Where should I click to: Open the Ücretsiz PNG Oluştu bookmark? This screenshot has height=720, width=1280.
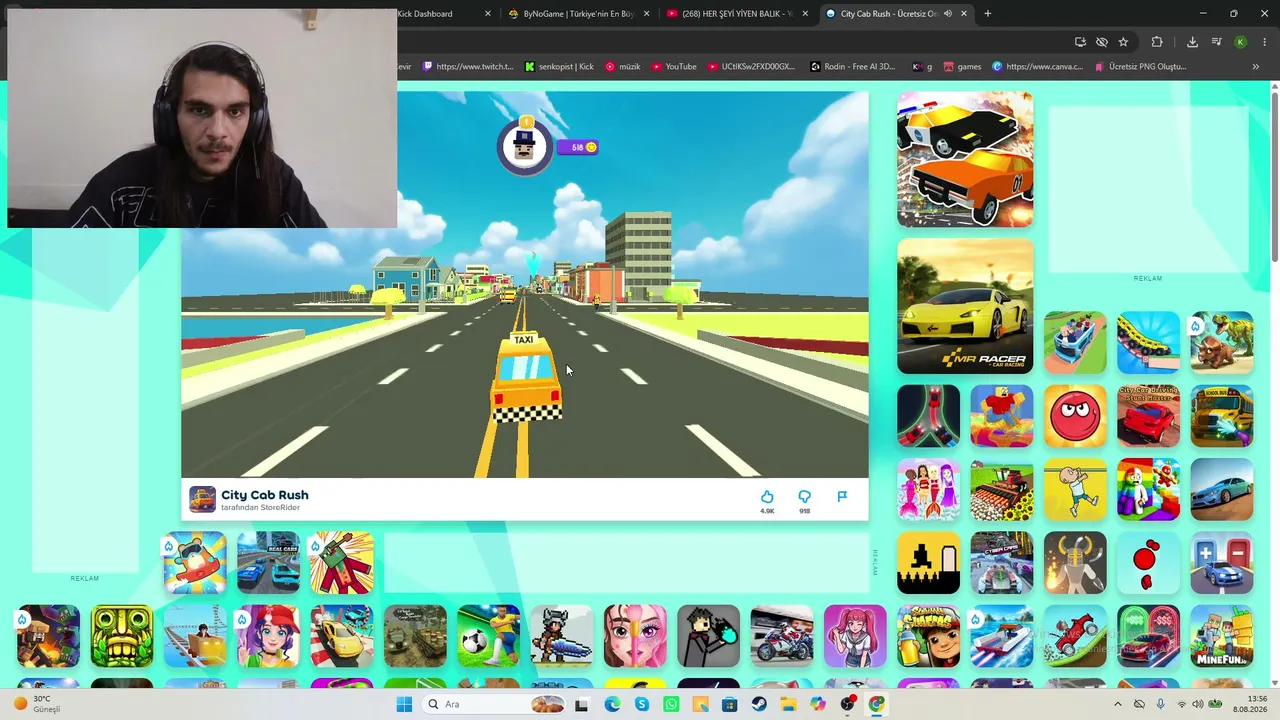[x=1140, y=67]
